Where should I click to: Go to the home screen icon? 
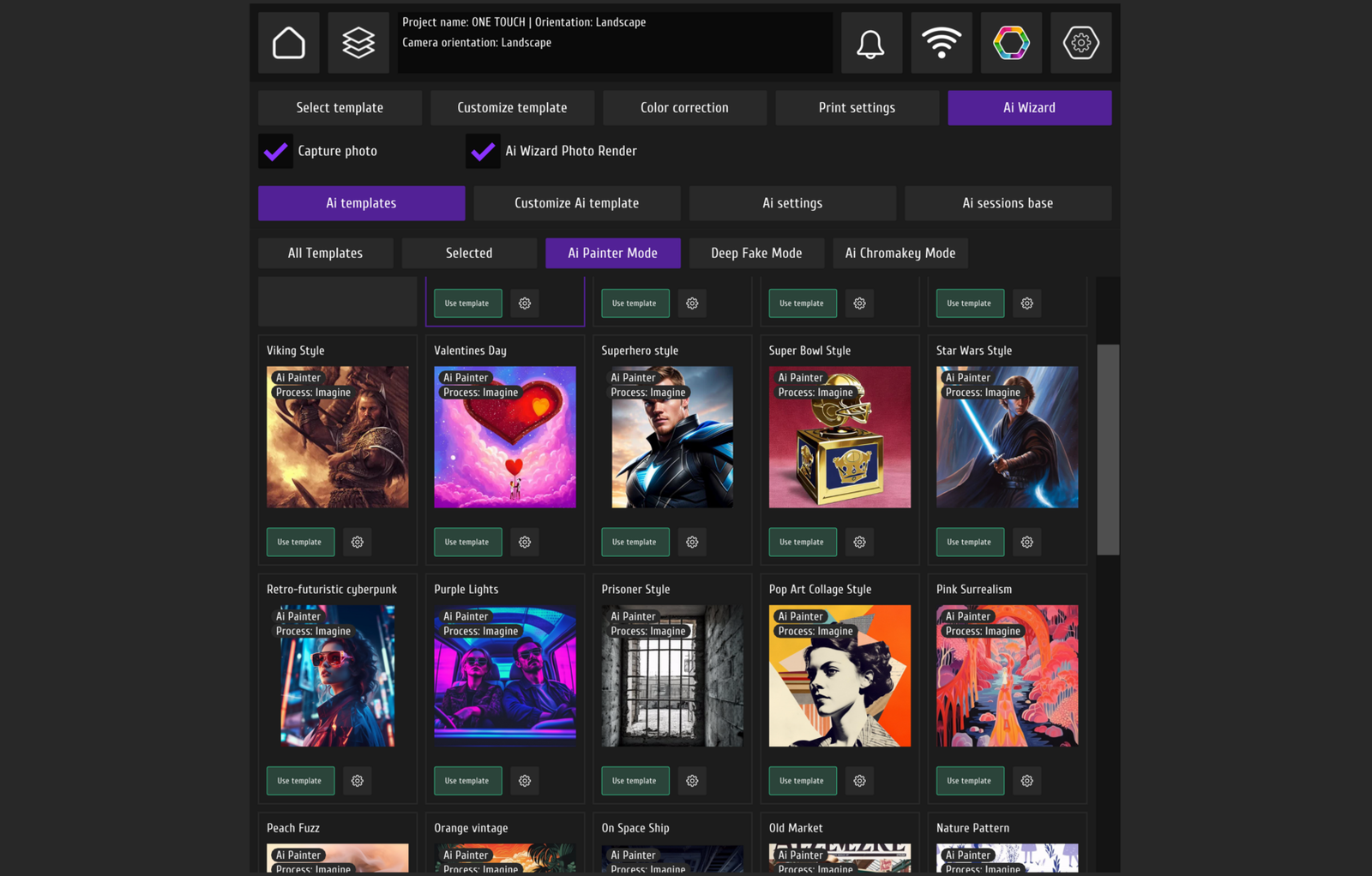(289, 43)
